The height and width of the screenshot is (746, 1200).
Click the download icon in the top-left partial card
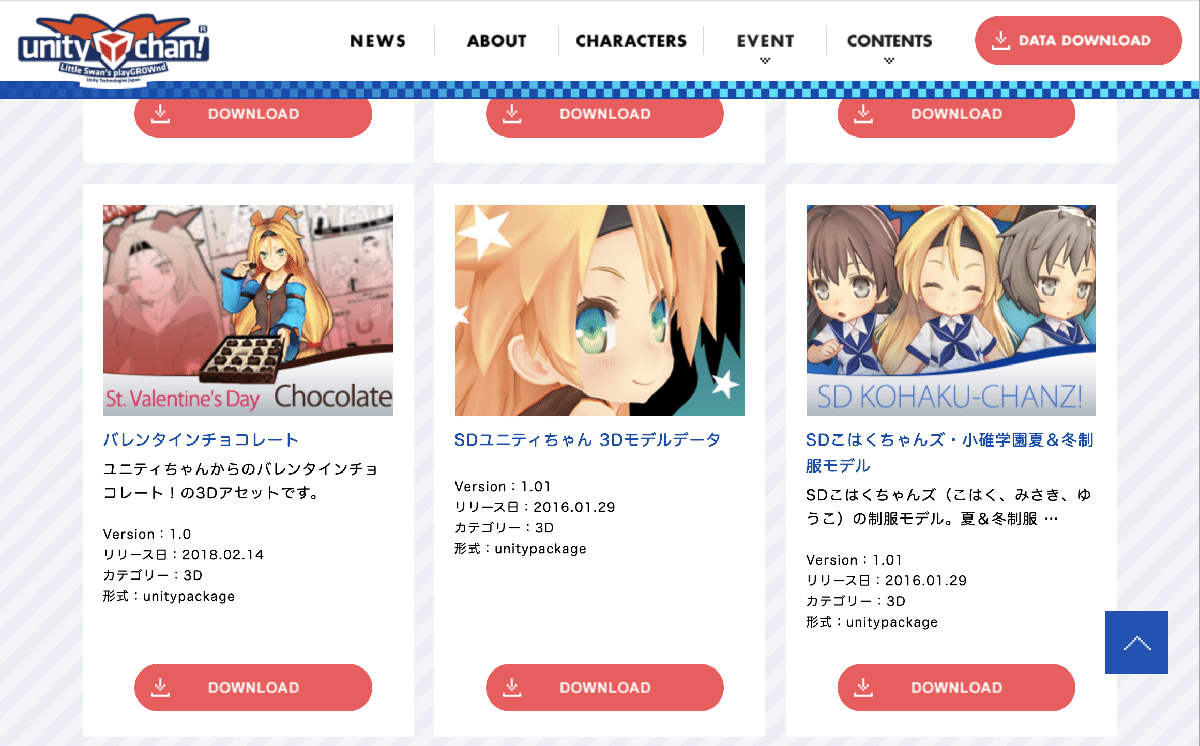coord(160,113)
